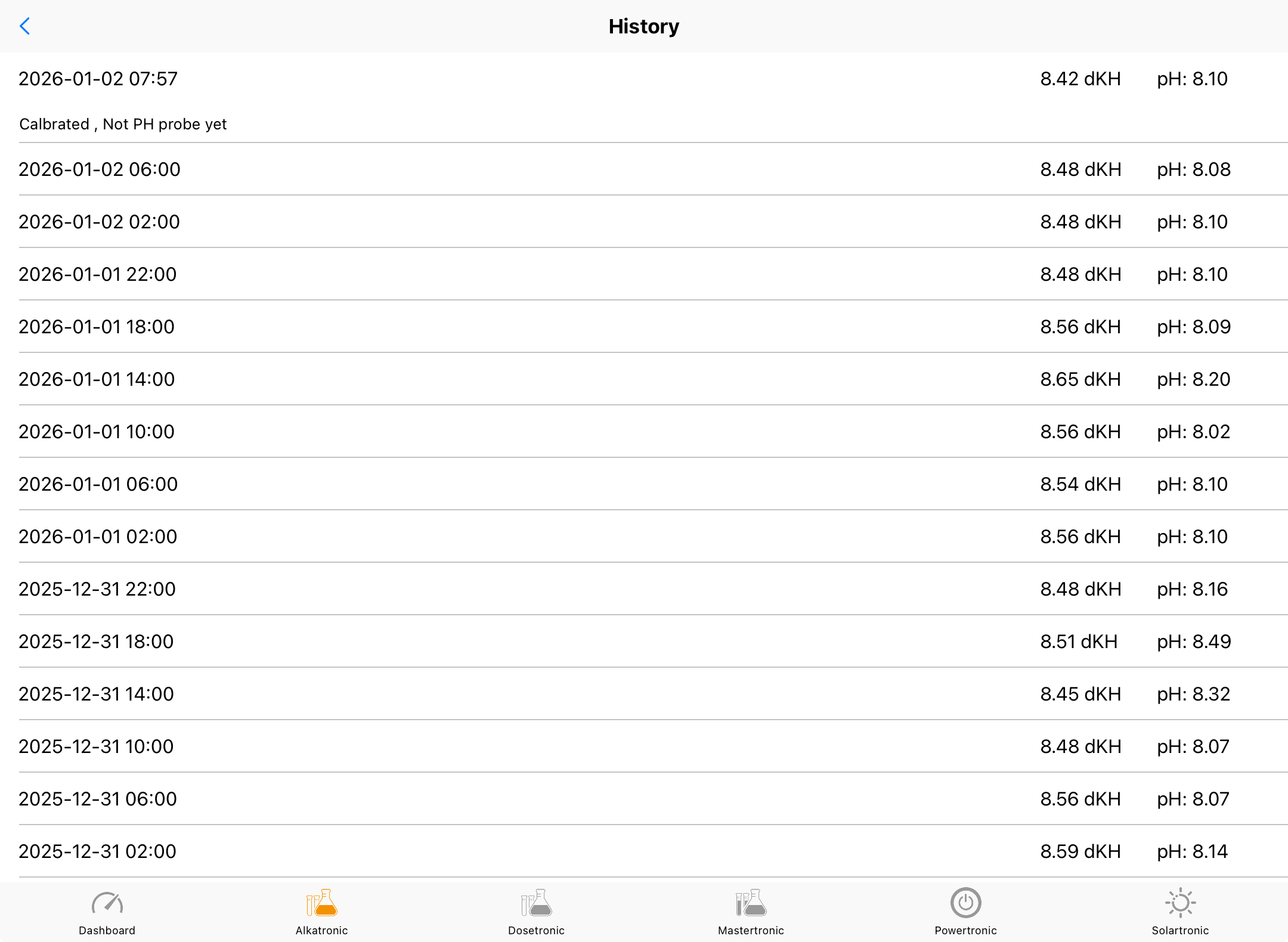Open the 2026-01-01 10:00 entry
Image resolution: width=1288 pixels, height=942 pixels.
point(97,432)
